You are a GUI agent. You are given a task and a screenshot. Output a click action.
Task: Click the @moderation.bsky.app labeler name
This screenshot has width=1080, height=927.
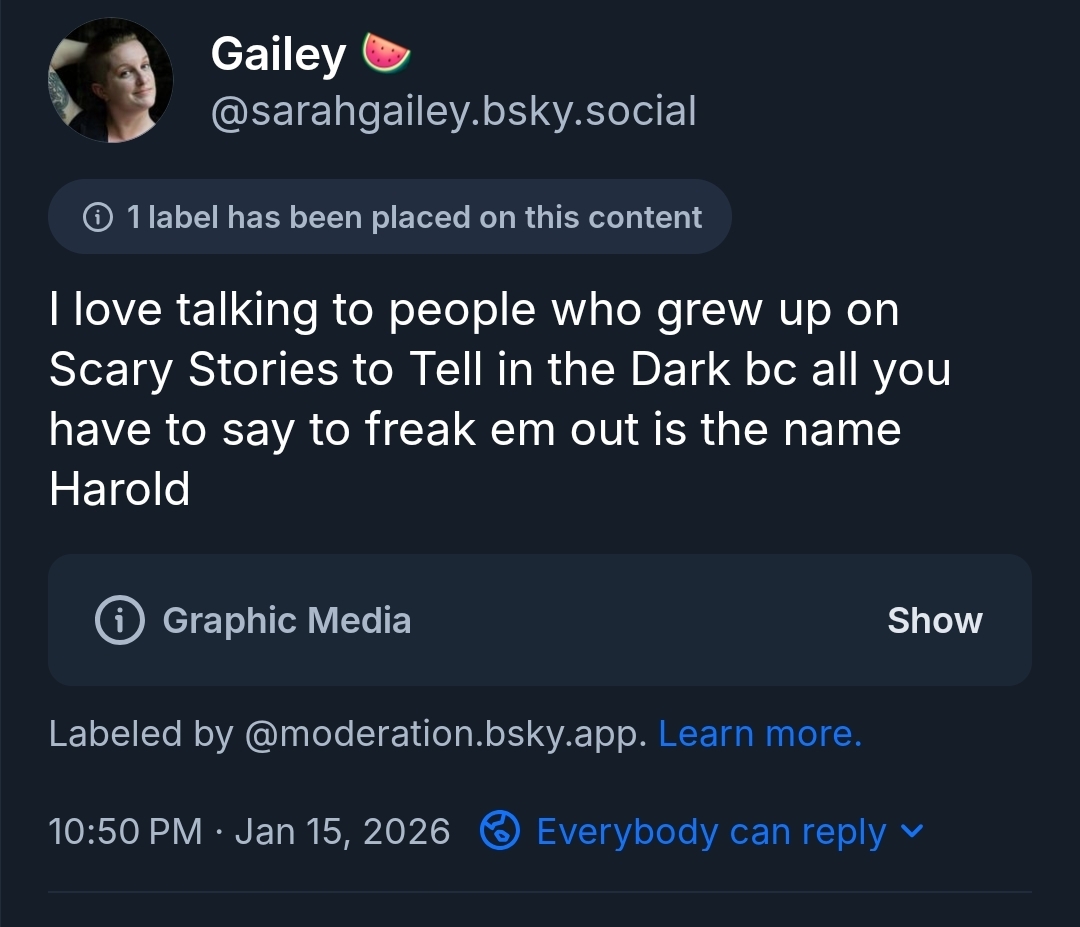point(445,734)
